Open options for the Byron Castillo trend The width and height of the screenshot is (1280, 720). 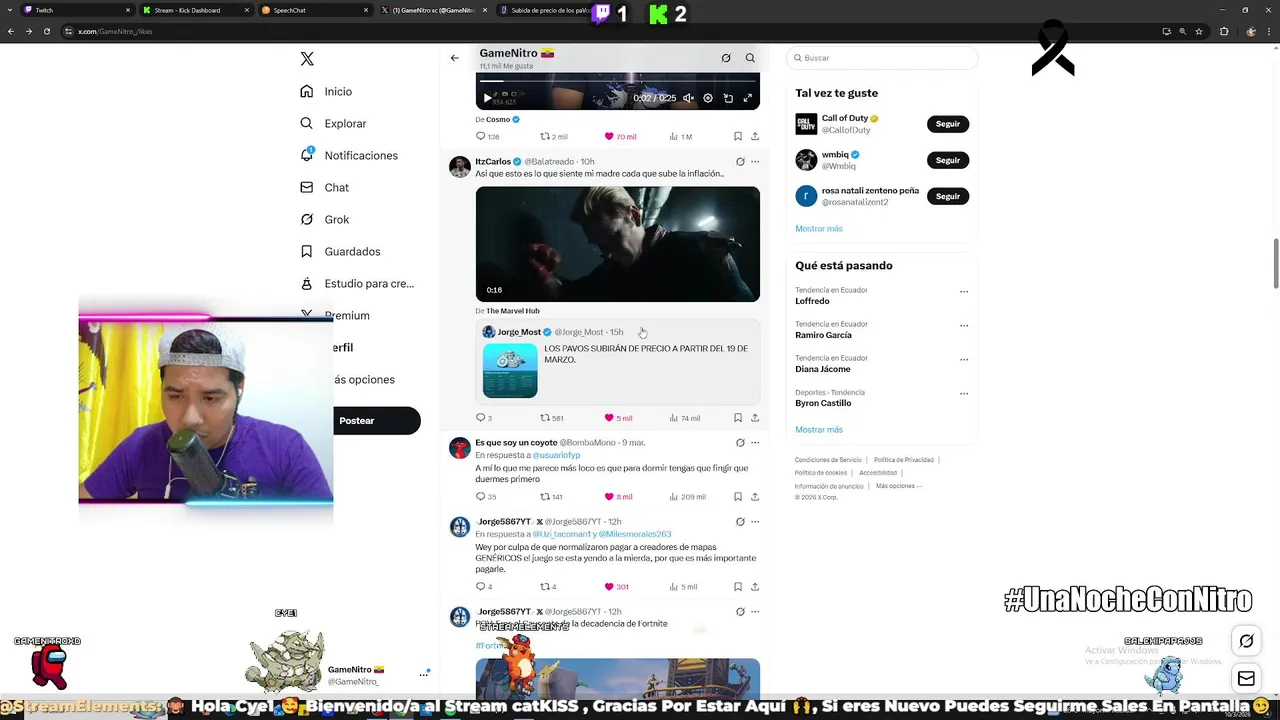point(964,394)
